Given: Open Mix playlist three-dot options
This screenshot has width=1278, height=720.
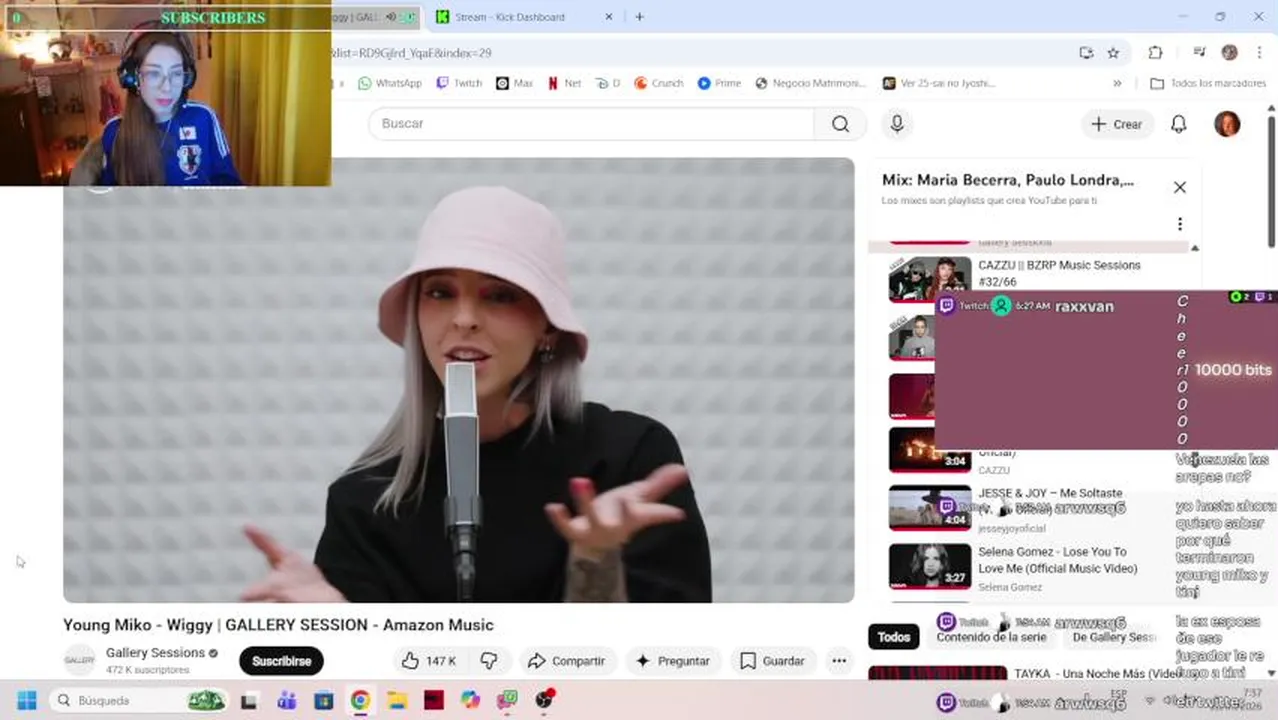Looking at the screenshot, I should 1180,224.
